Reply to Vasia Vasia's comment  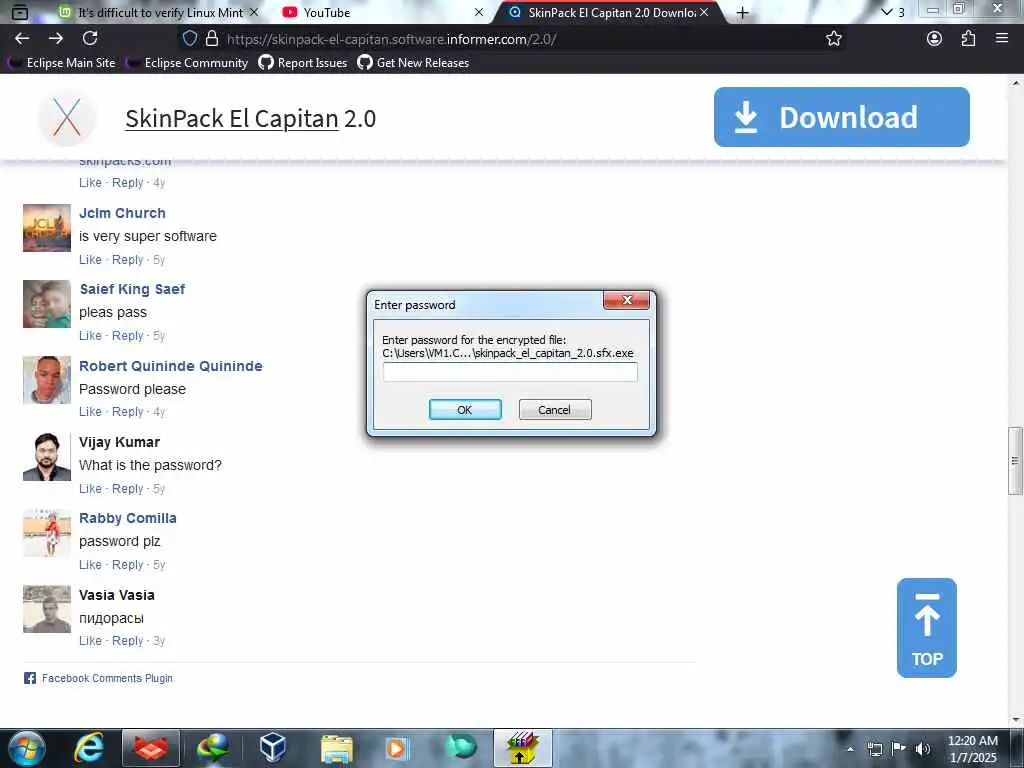coord(127,641)
